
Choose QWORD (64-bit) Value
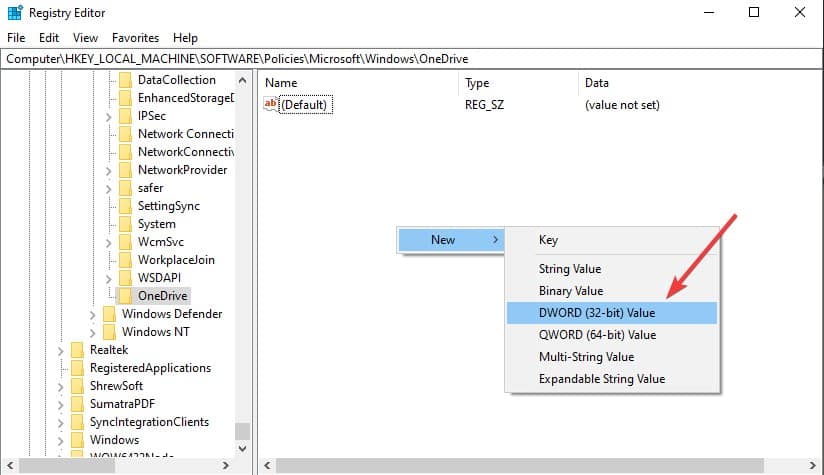pyautogui.click(x=612, y=335)
